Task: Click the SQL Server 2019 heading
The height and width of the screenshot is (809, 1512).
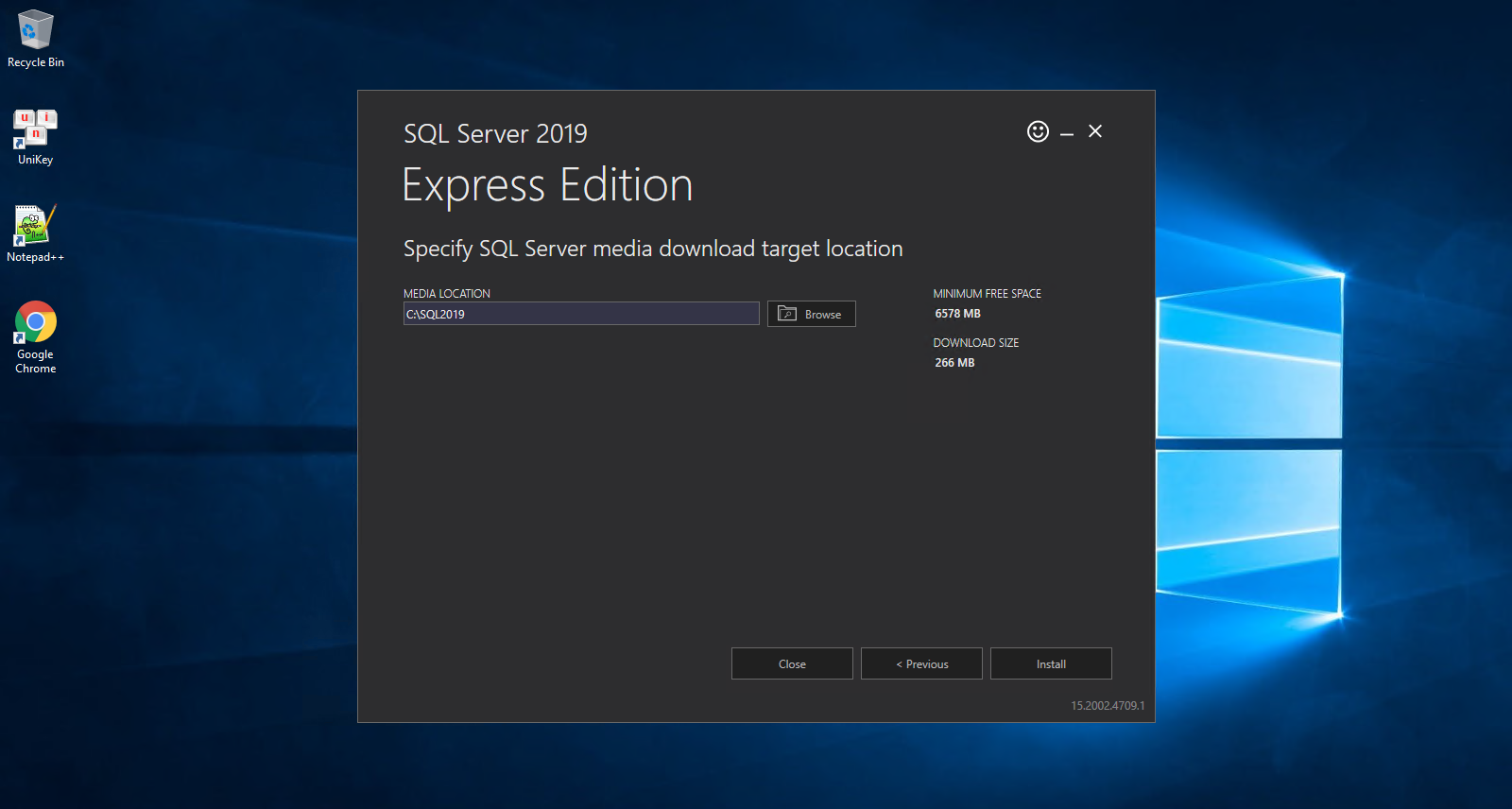Action: 495,134
